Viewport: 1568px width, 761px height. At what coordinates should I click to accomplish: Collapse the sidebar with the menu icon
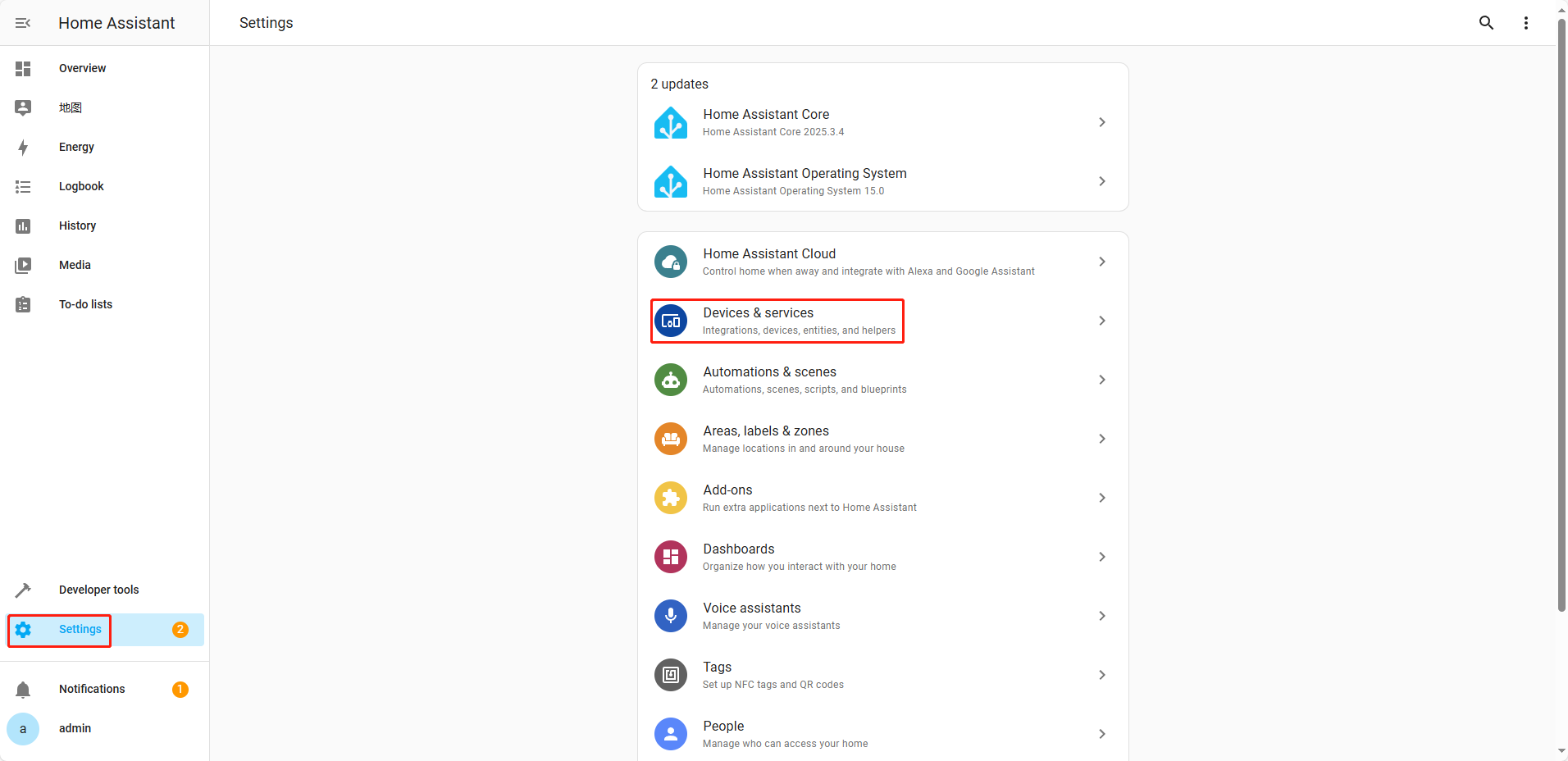[x=23, y=23]
